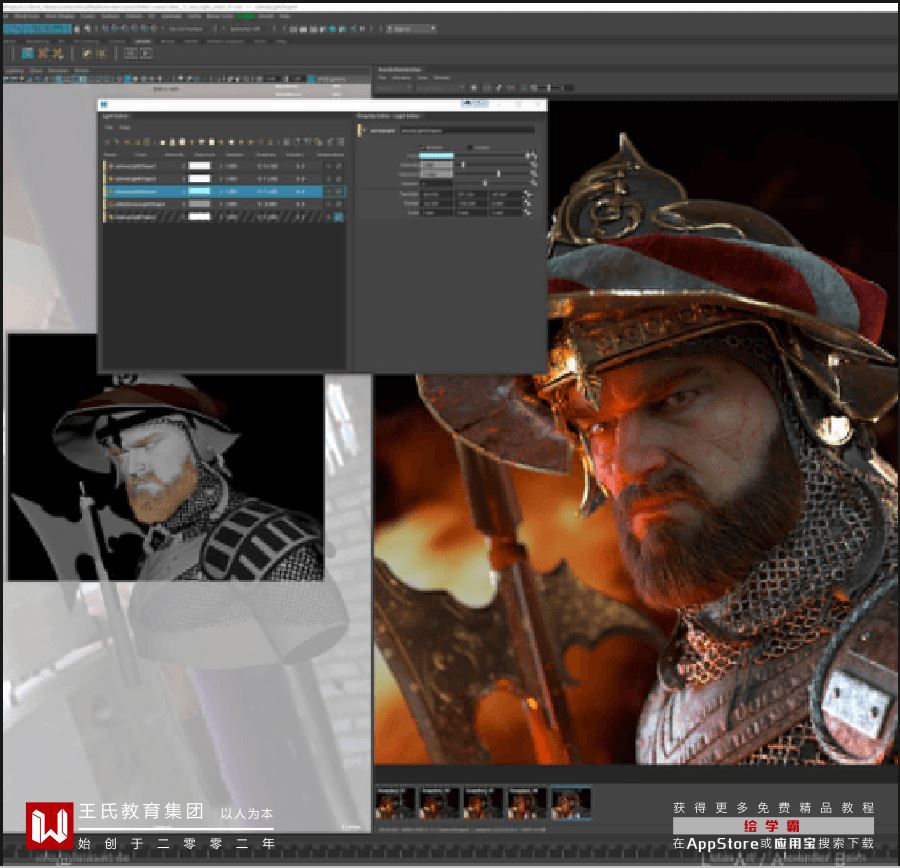Click the Intensity value field in the Property Editor
This screenshot has width=900, height=868.
(x=437, y=164)
